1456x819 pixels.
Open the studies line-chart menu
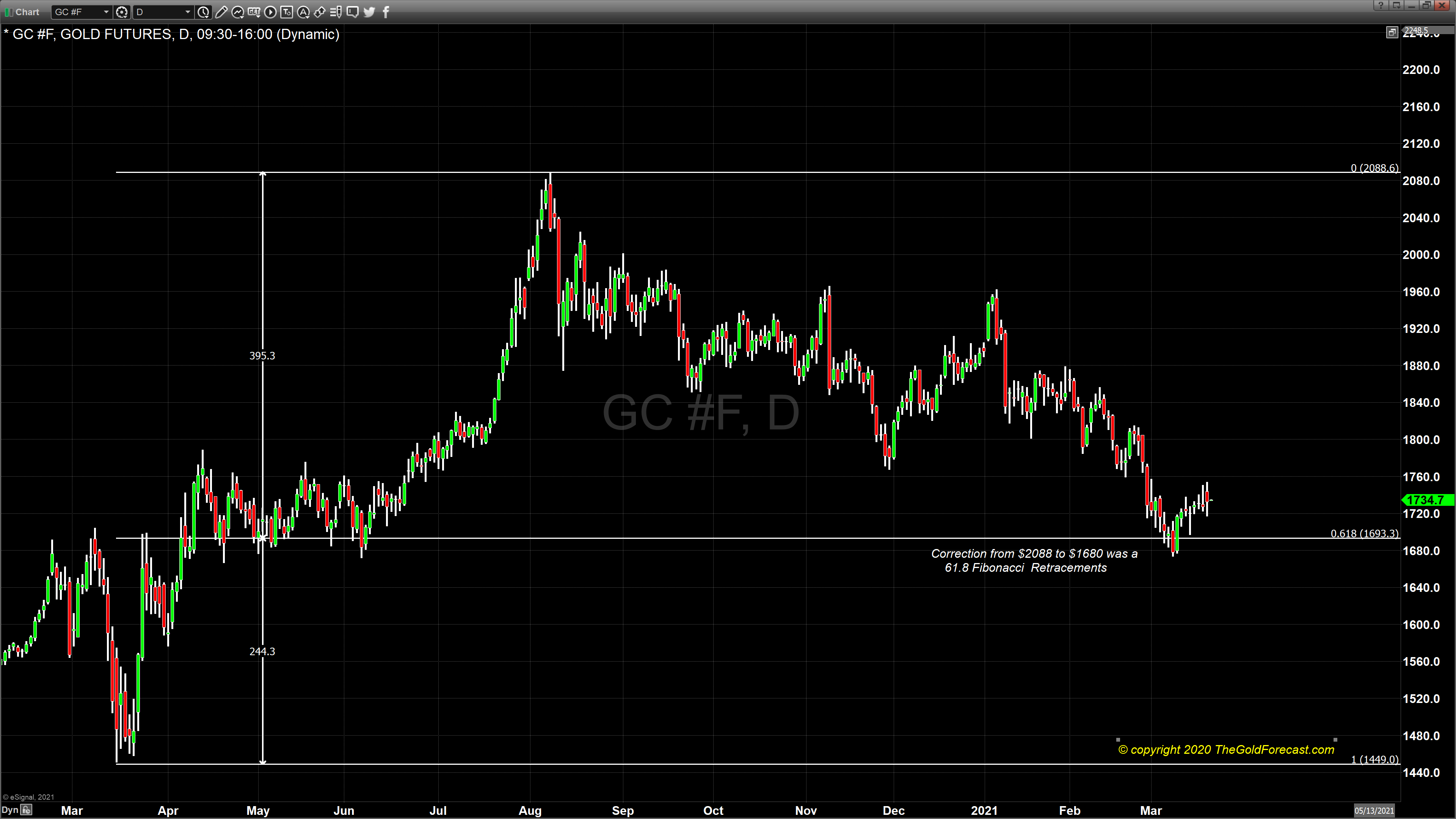coord(237,11)
